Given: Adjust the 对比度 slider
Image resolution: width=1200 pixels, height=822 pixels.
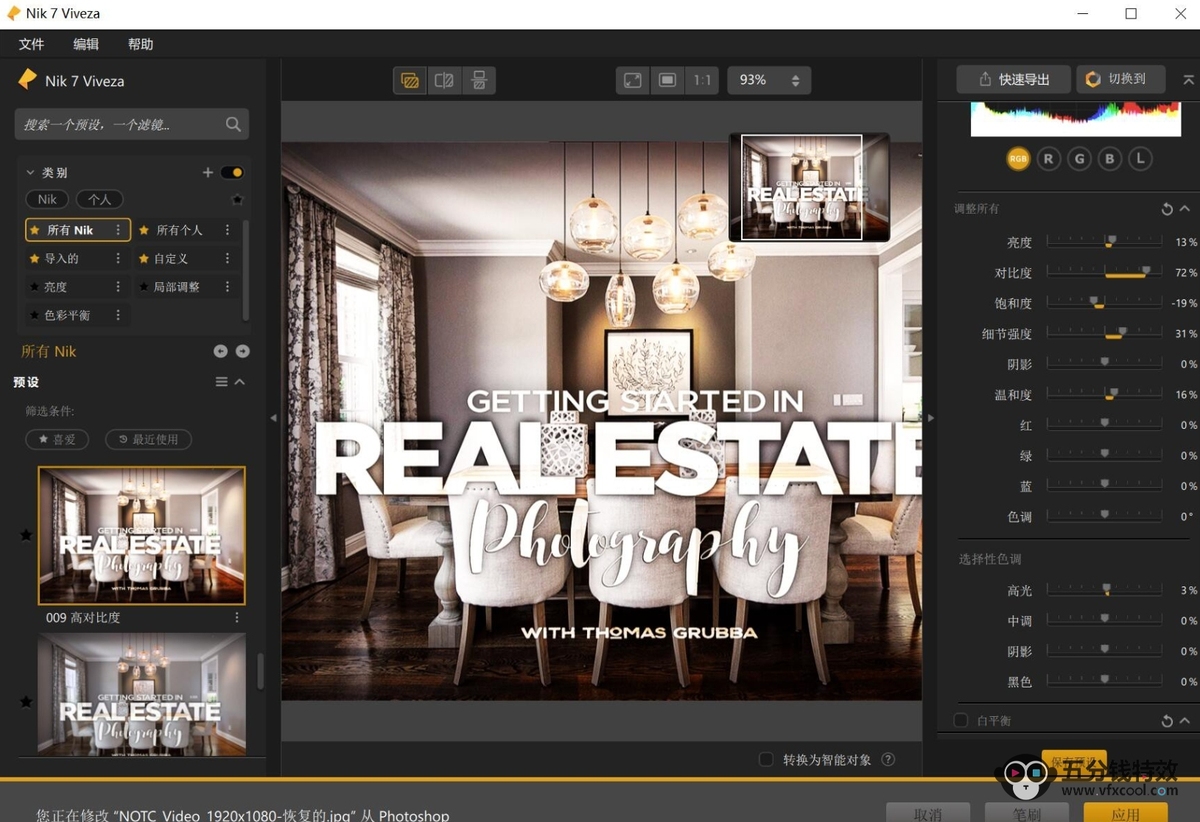Looking at the screenshot, I should 1104,272.
